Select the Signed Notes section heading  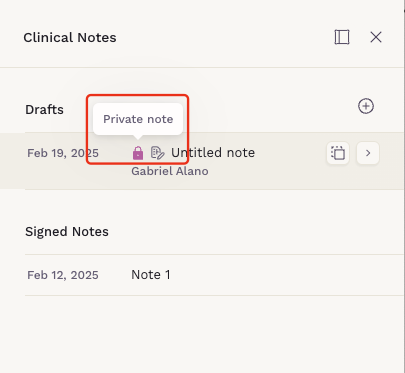(x=67, y=232)
